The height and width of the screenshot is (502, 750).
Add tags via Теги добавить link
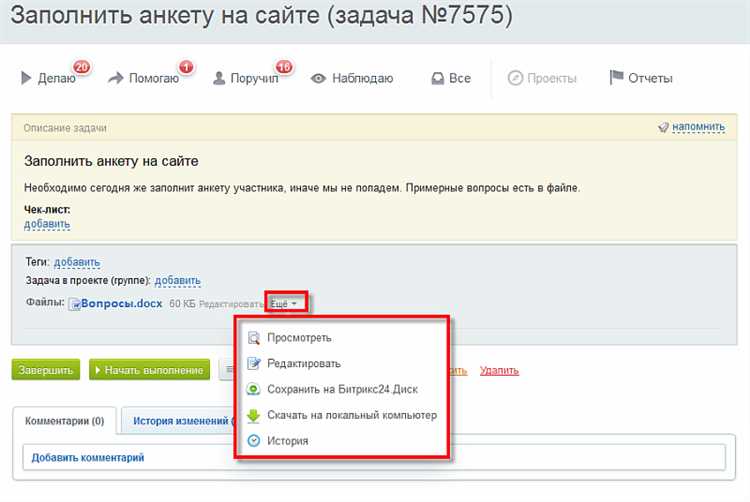point(77,262)
